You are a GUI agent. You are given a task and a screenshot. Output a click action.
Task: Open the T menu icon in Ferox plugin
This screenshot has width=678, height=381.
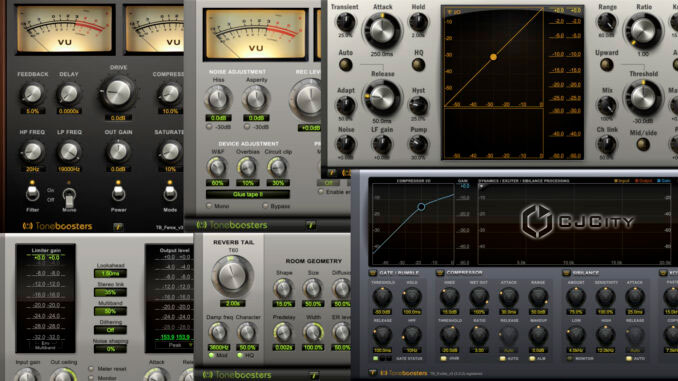(118, 227)
